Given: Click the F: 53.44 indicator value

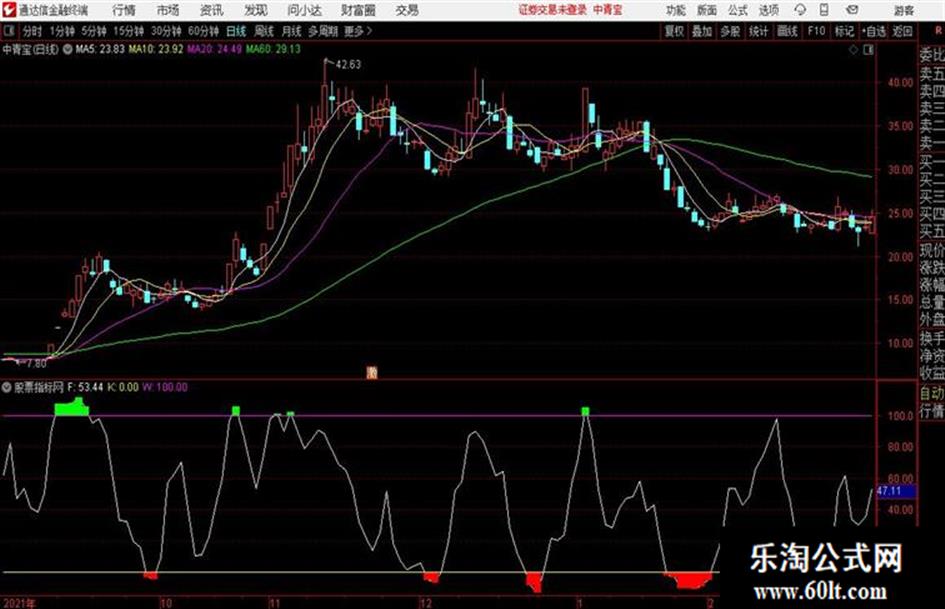Looking at the screenshot, I should click(86, 387).
